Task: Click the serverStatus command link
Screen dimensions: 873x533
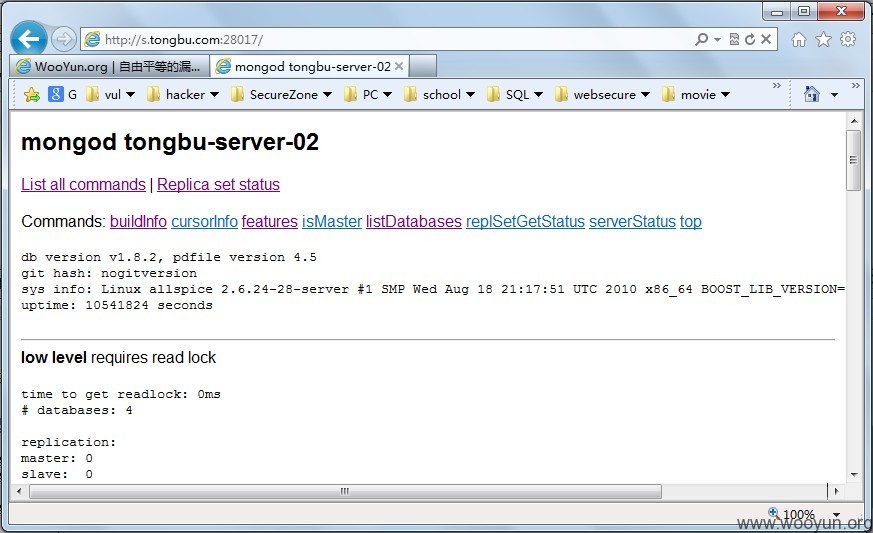Action: pos(632,222)
